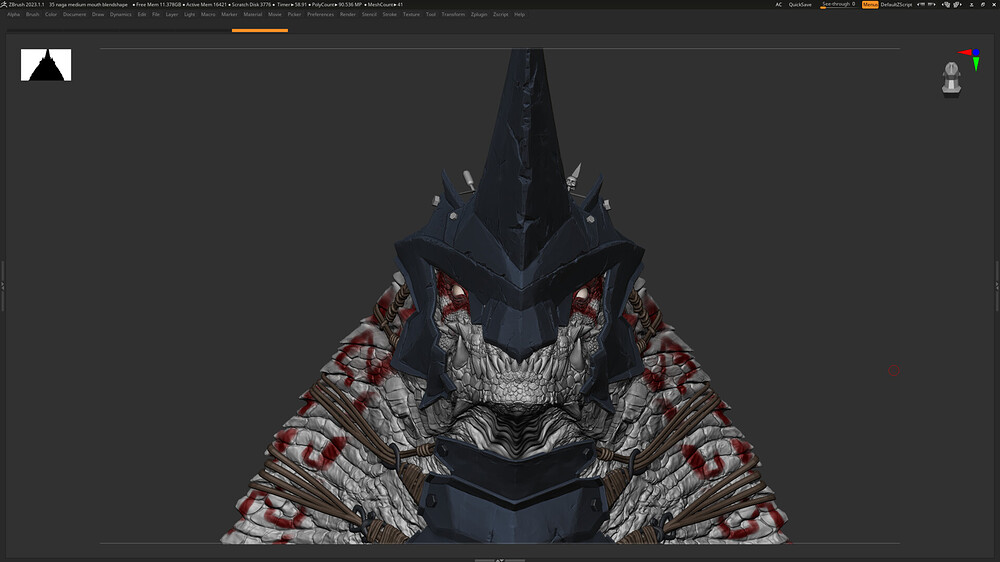Open the Material menu

[253, 15]
